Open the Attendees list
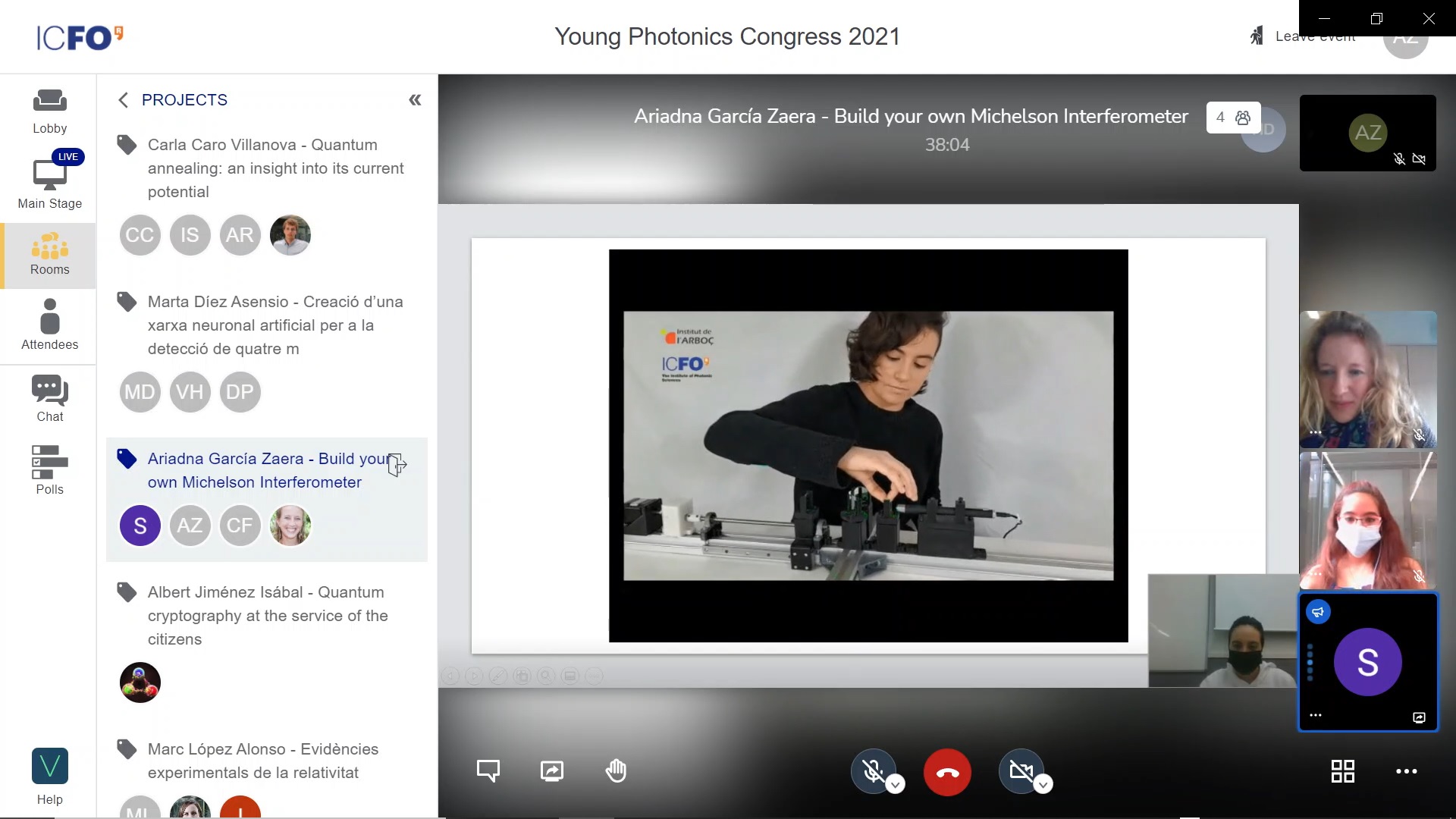 [x=49, y=325]
